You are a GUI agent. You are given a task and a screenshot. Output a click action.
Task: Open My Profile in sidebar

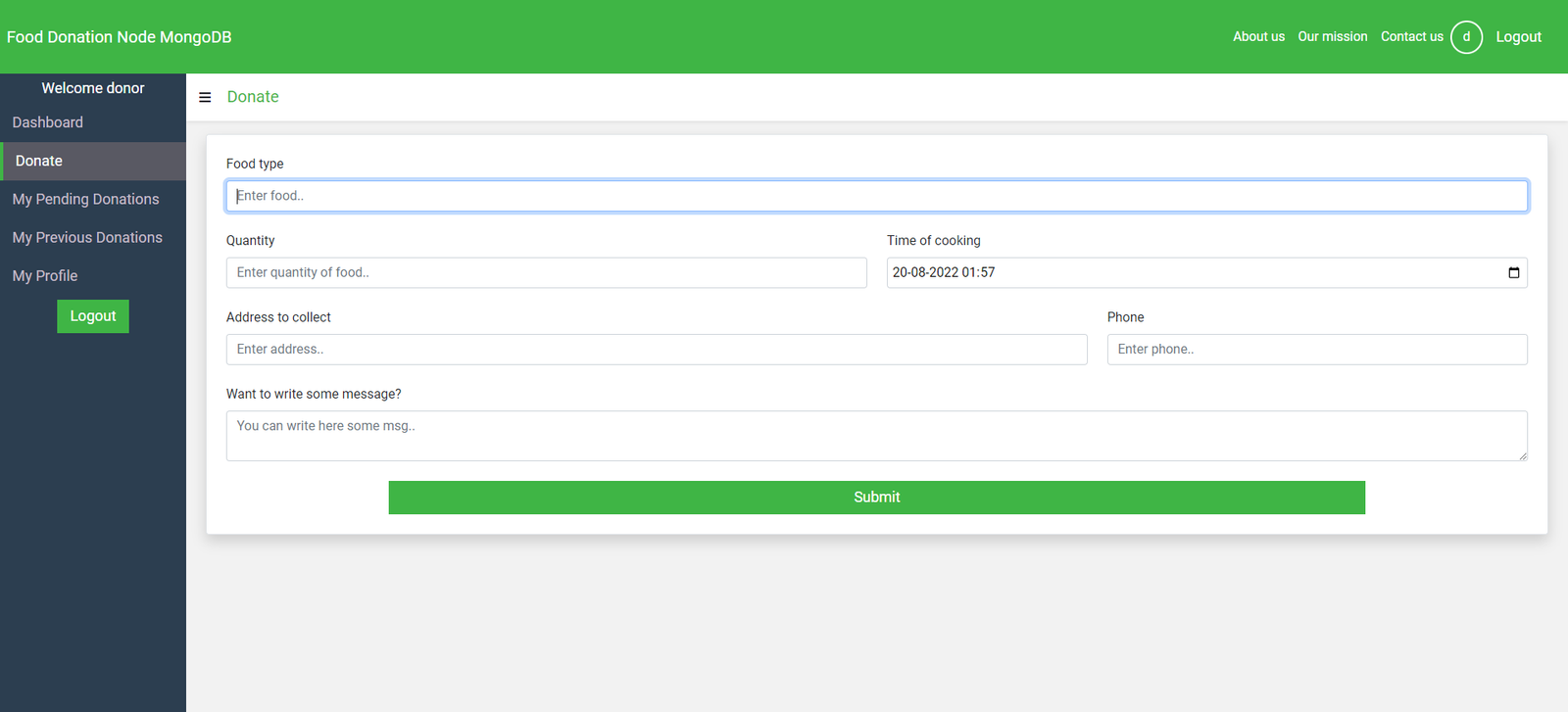(x=45, y=276)
